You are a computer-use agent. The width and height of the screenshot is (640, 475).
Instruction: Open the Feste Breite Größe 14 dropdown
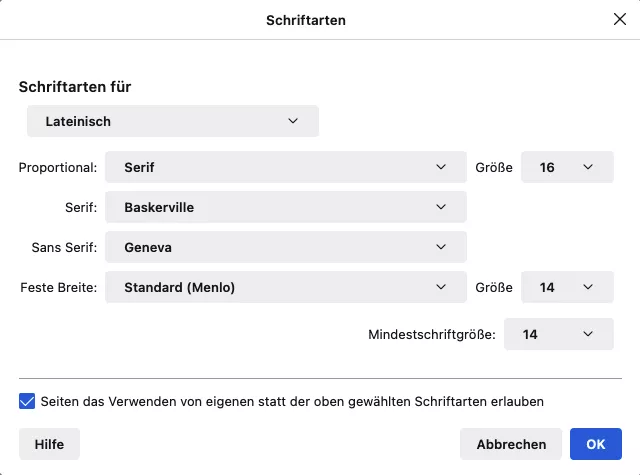567,287
